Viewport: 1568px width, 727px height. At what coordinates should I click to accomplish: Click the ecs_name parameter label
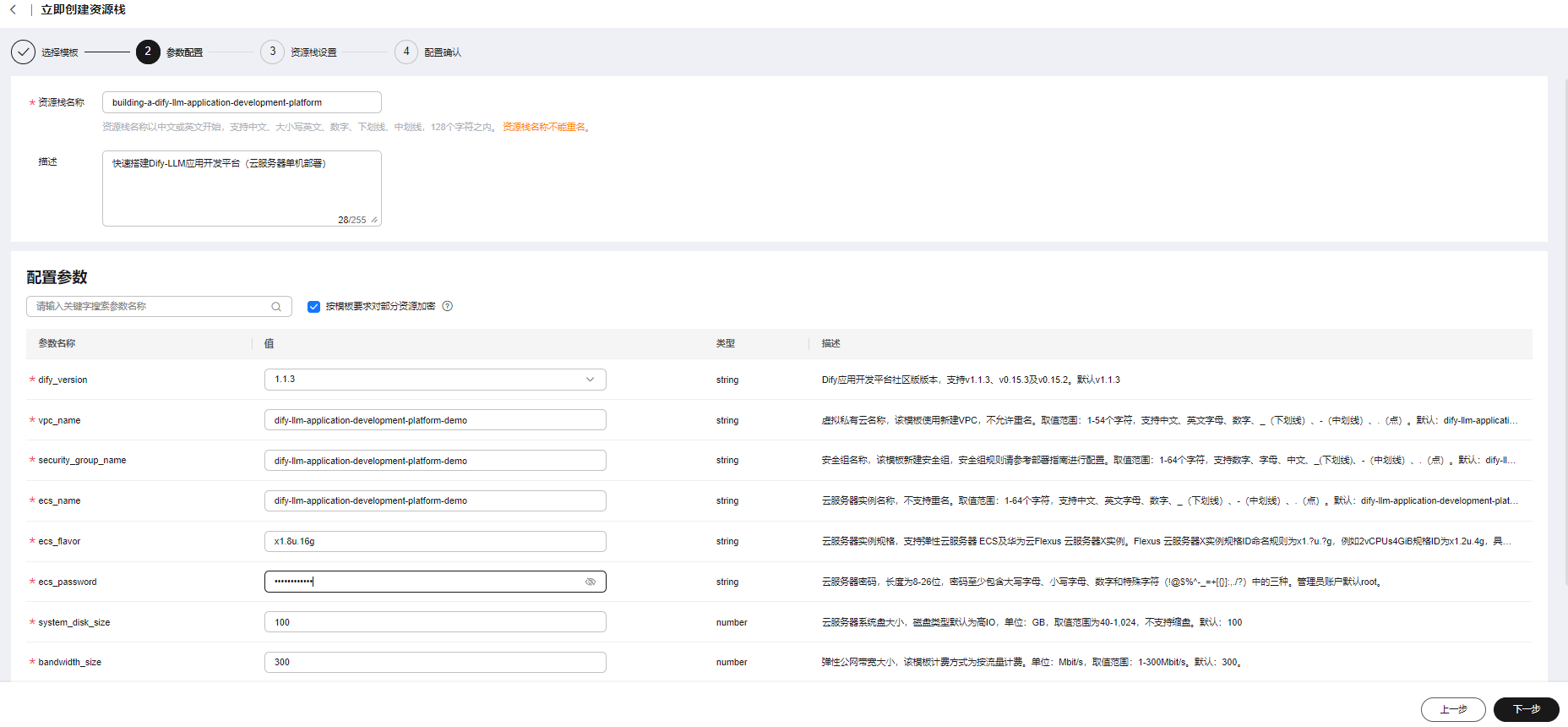click(59, 500)
